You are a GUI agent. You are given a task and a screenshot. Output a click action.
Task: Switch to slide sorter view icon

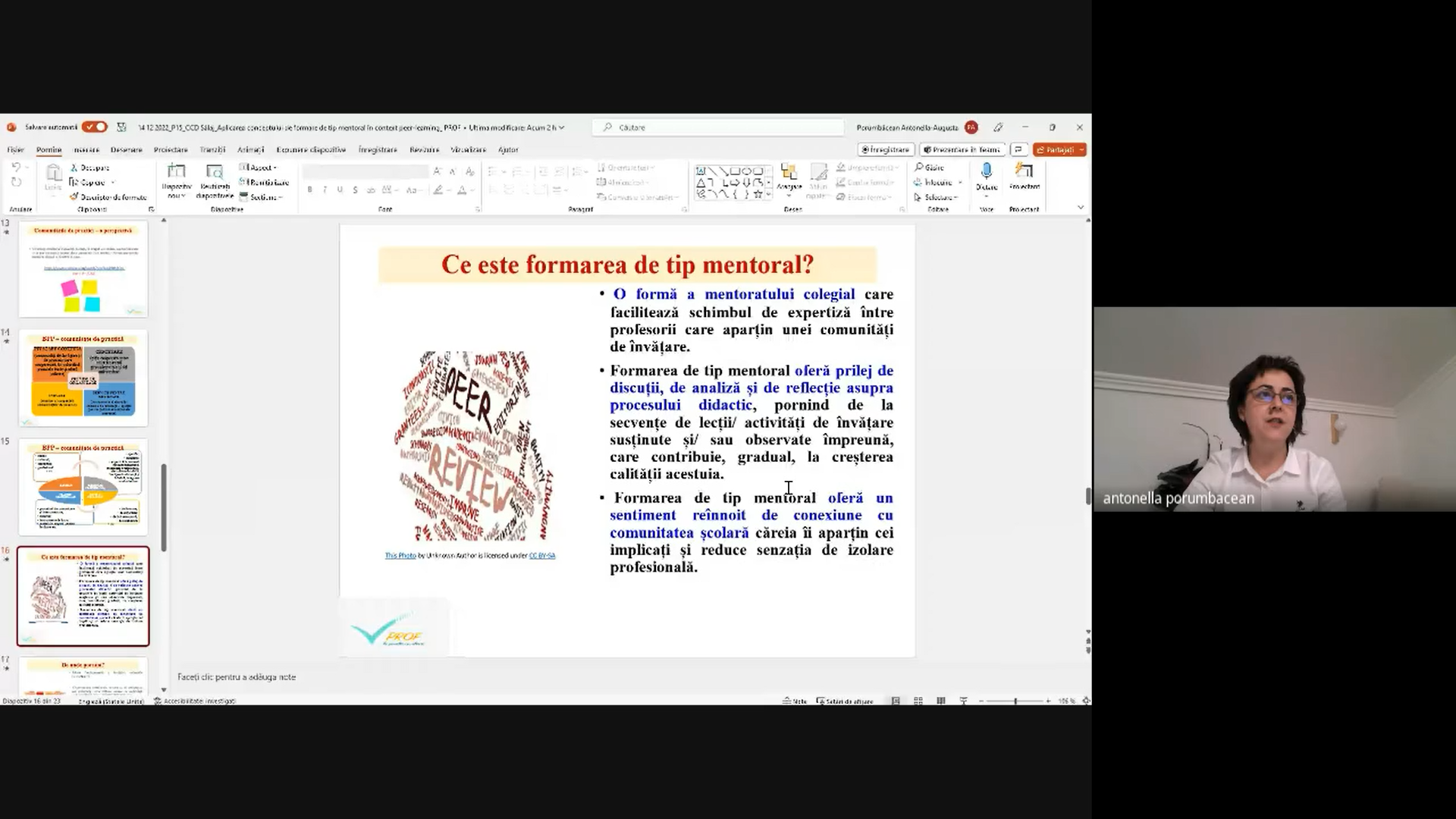918,701
